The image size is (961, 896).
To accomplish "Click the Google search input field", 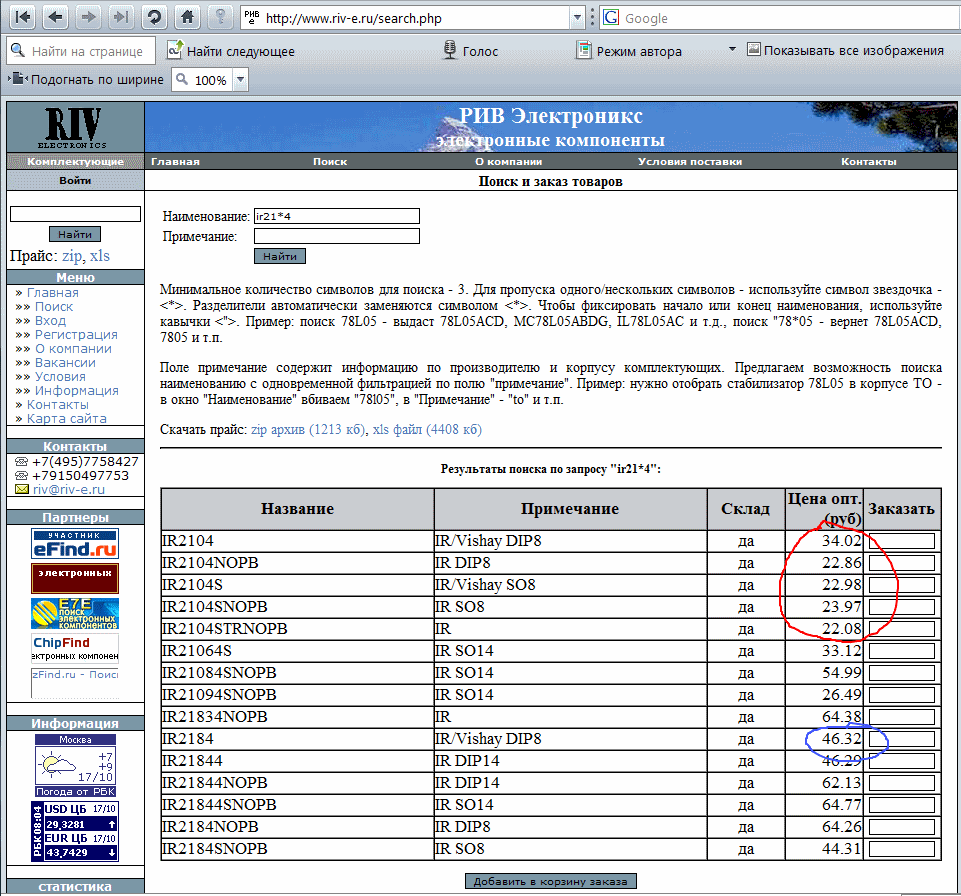I will 790,18.
